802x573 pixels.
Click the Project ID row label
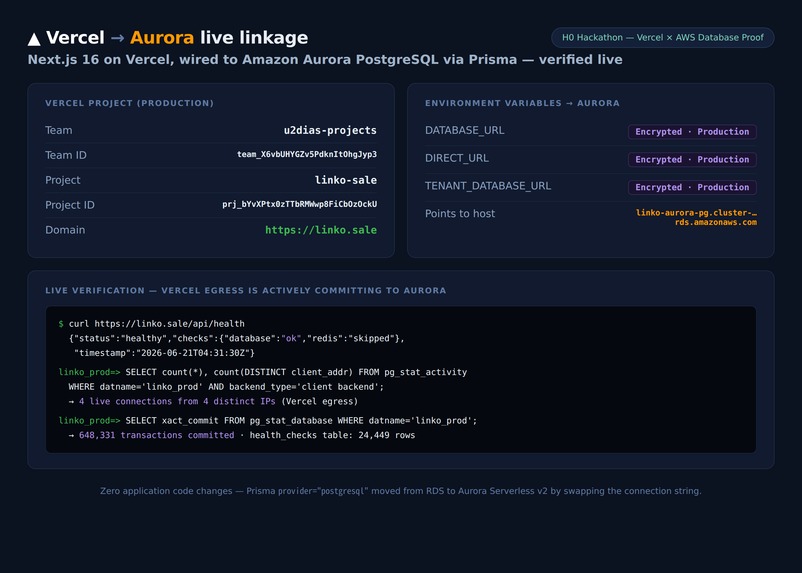(x=70, y=205)
